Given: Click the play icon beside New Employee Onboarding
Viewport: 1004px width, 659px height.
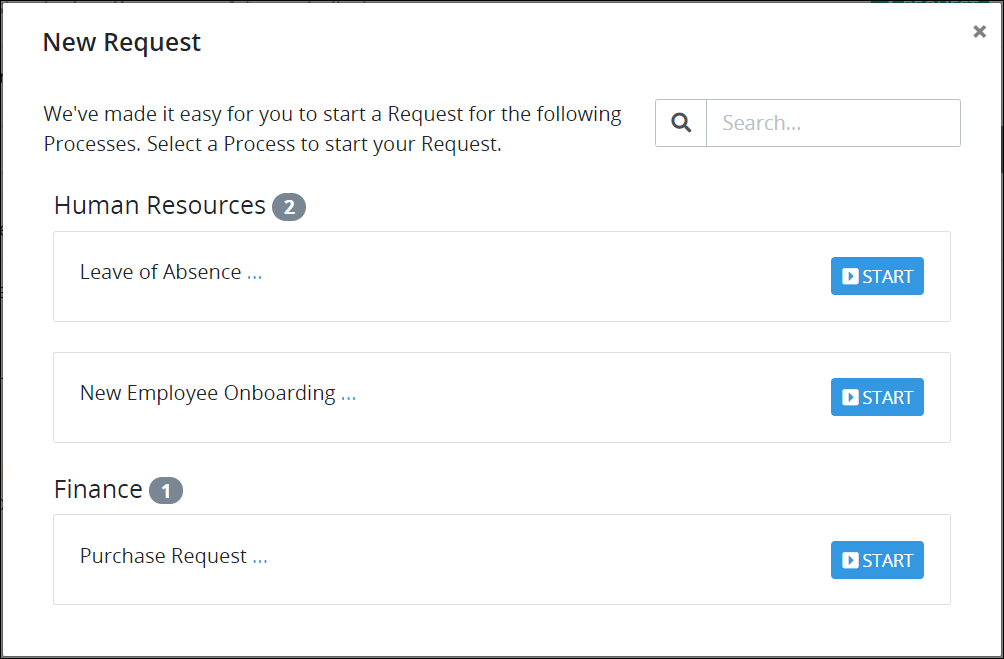Looking at the screenshot, I should coord(850,397).
